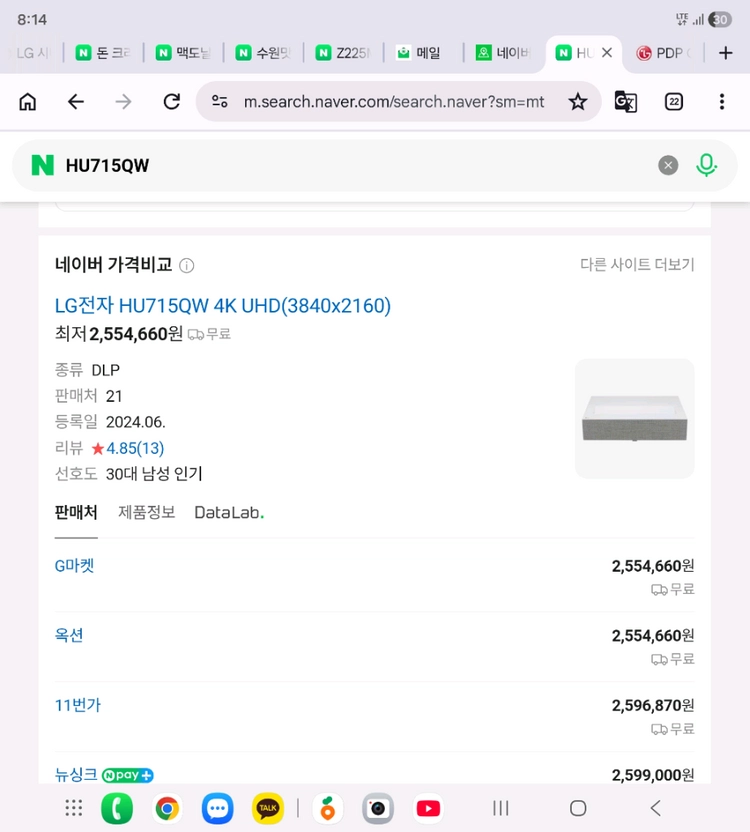Open the G마켓 seller link
The height and width of the screenshot is (832, 750).
74,566
